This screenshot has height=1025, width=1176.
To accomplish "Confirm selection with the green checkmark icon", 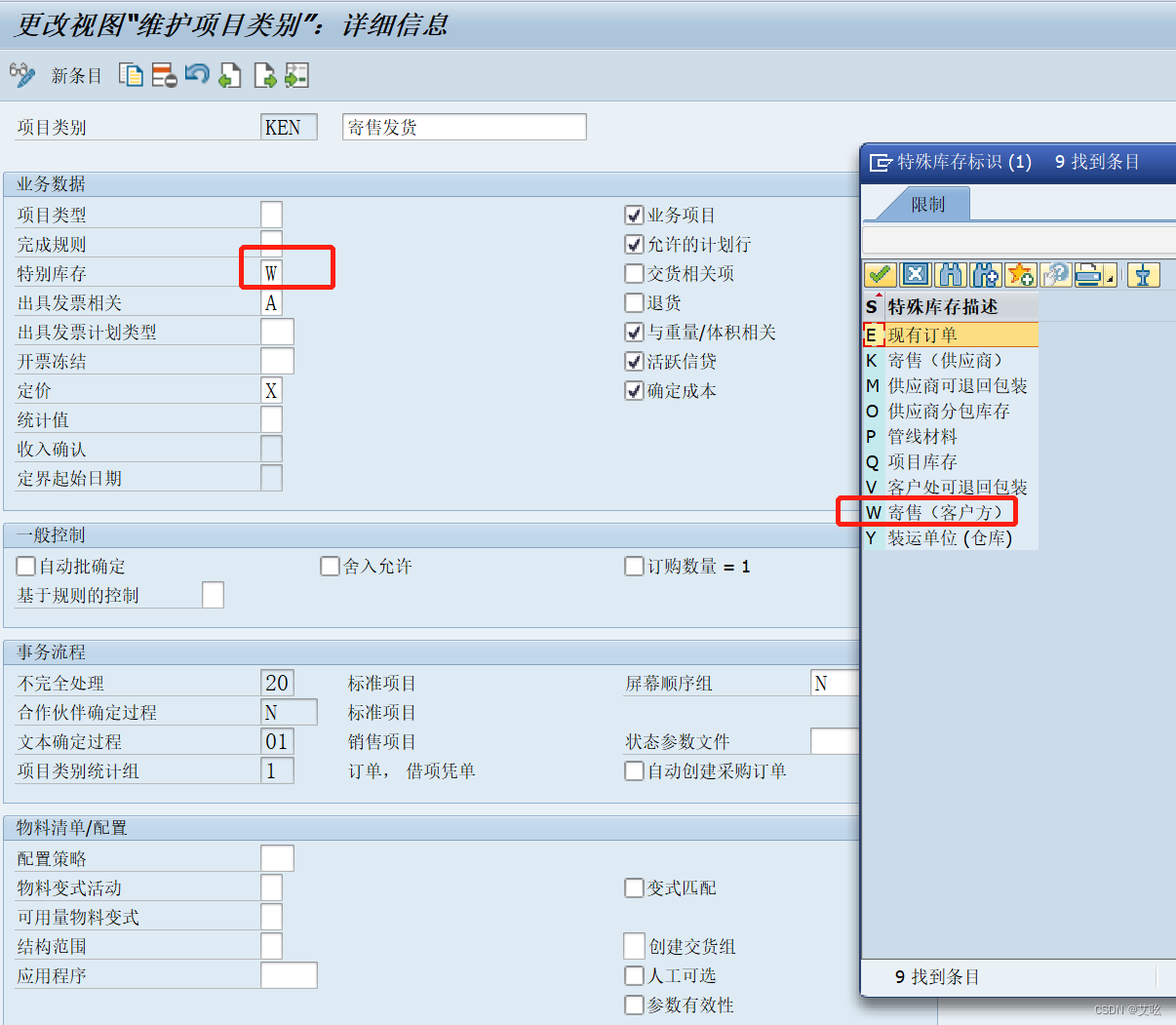I will [x=880, y=274].
